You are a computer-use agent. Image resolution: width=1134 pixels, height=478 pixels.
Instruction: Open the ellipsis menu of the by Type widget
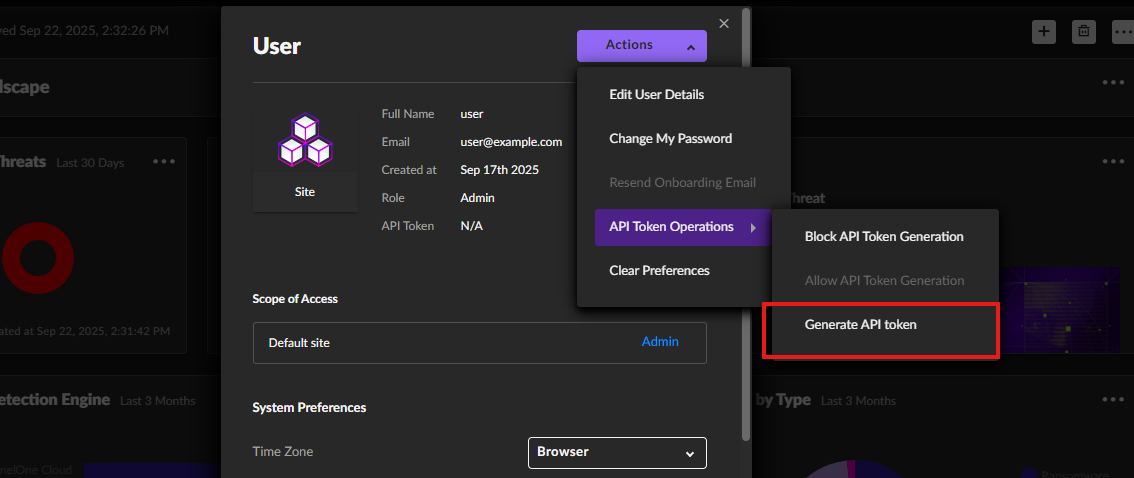[x=1113, y=400]
